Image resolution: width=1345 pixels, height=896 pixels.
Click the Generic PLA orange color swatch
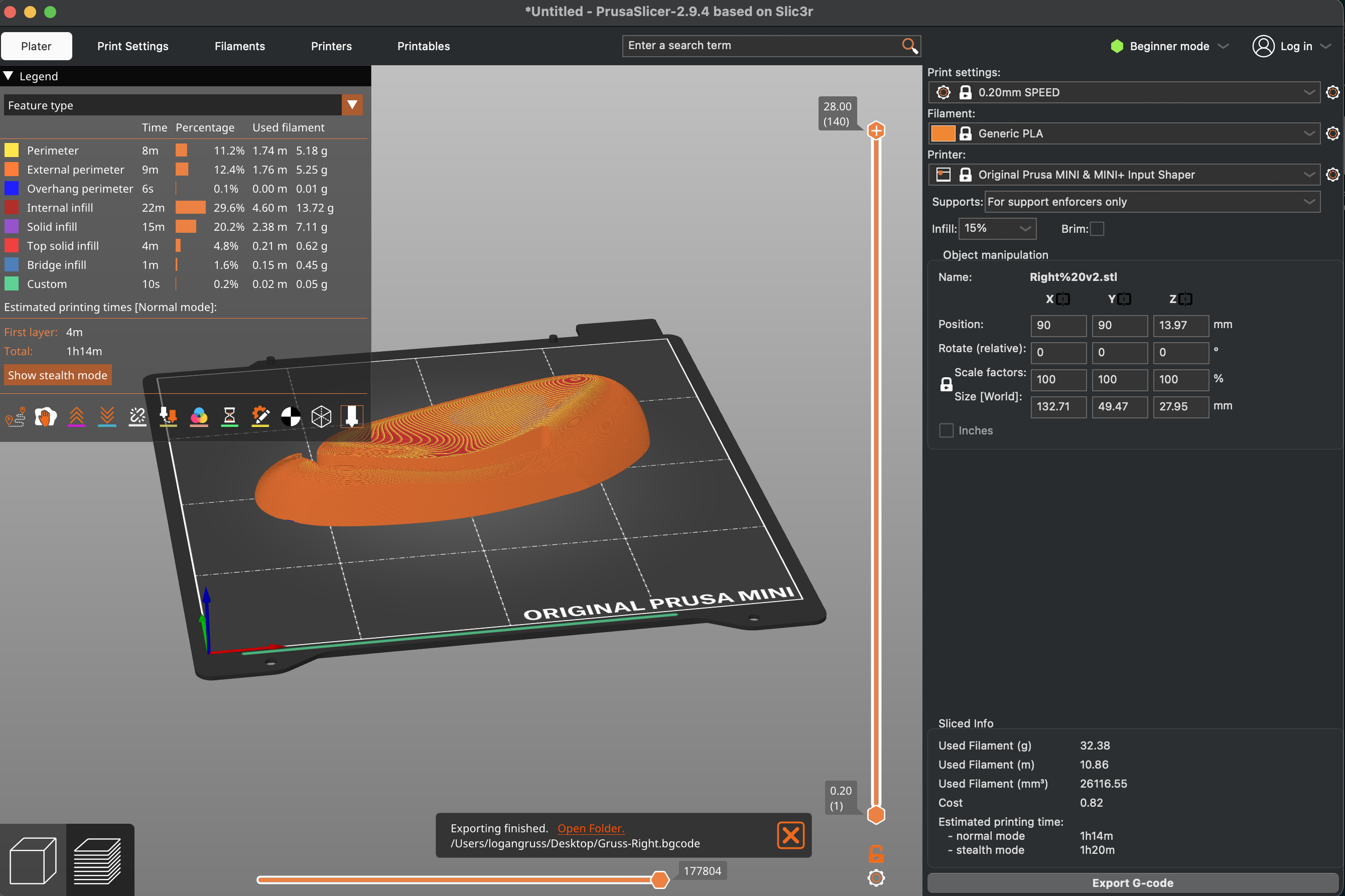point(943,133)
